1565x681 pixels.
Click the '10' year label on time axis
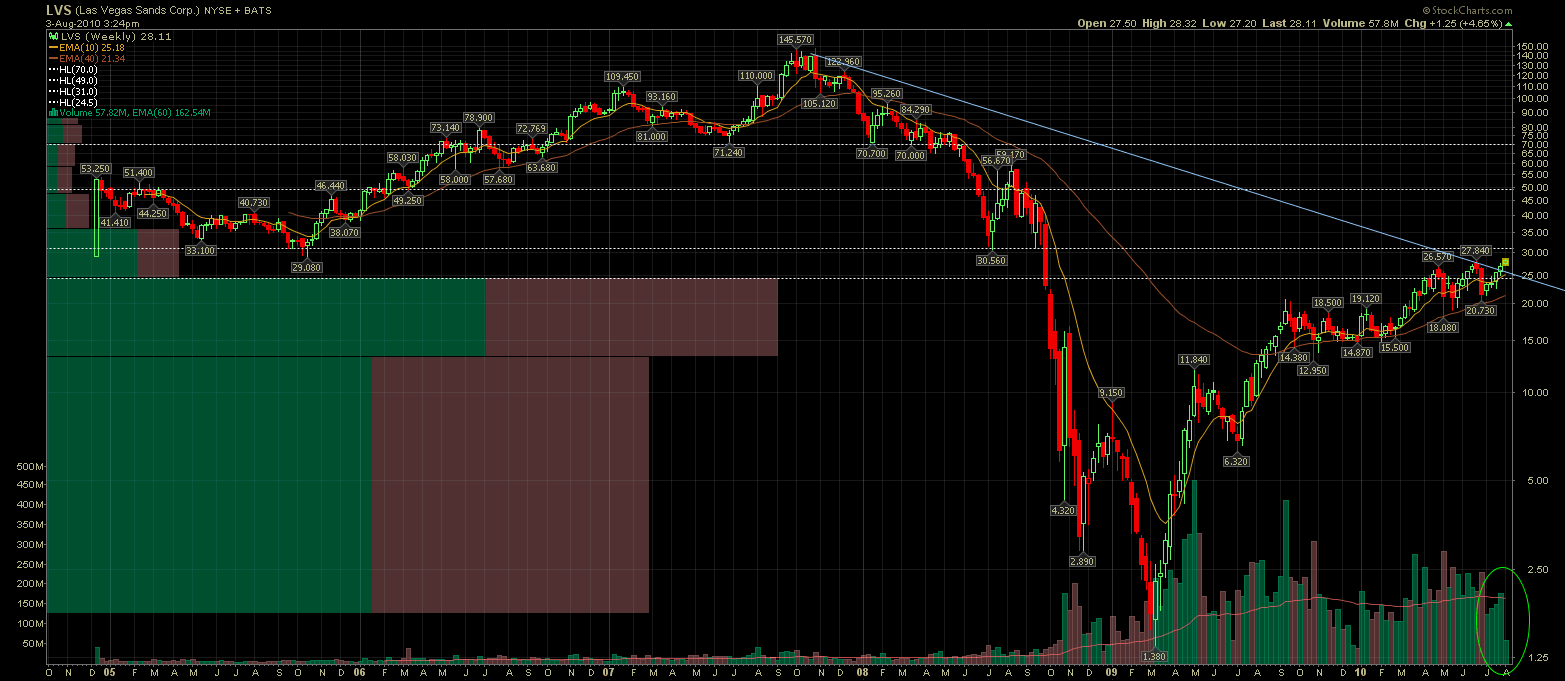click(x=1361, y=674)
